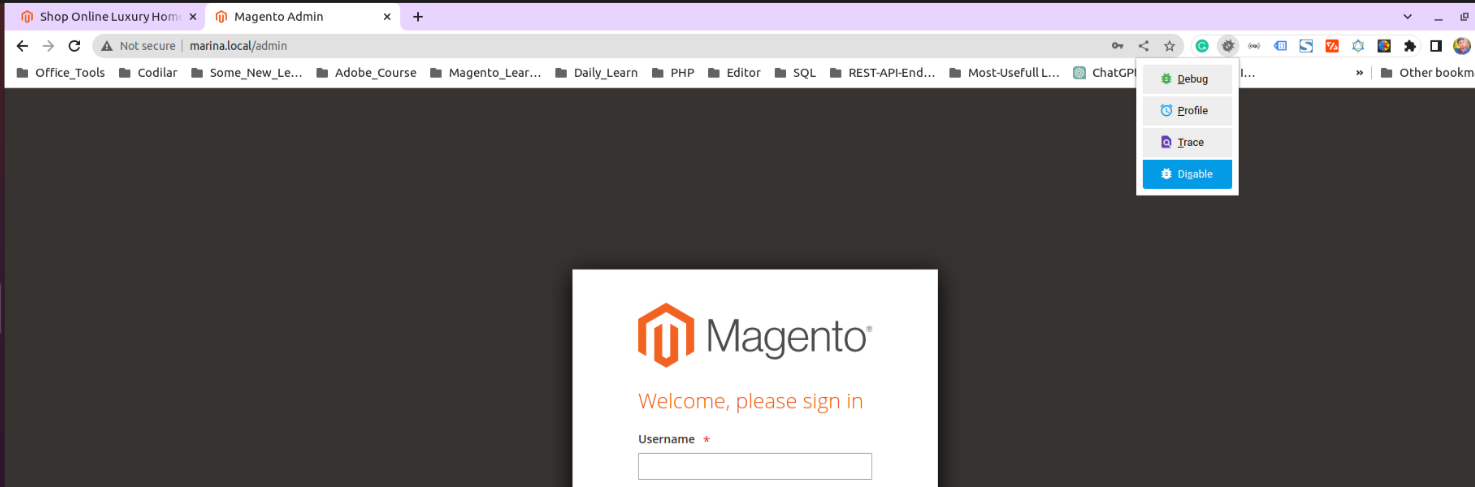Click the 'Welcome, please sign in' heading
The height and width of the screenshot is (487, 1475).
click(x=750, y=402)
